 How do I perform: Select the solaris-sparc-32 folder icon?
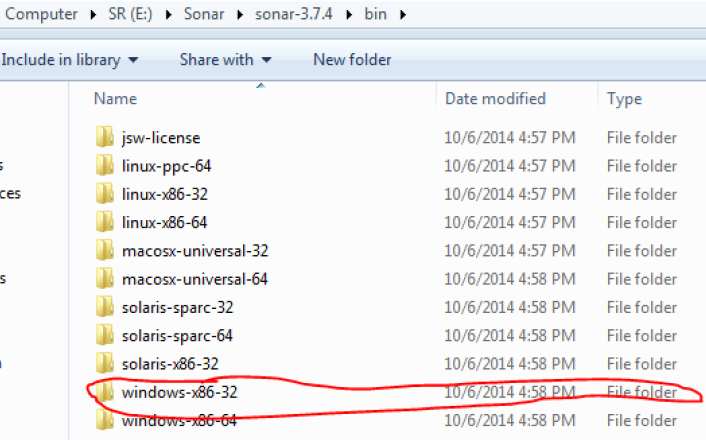coord(104,307)
